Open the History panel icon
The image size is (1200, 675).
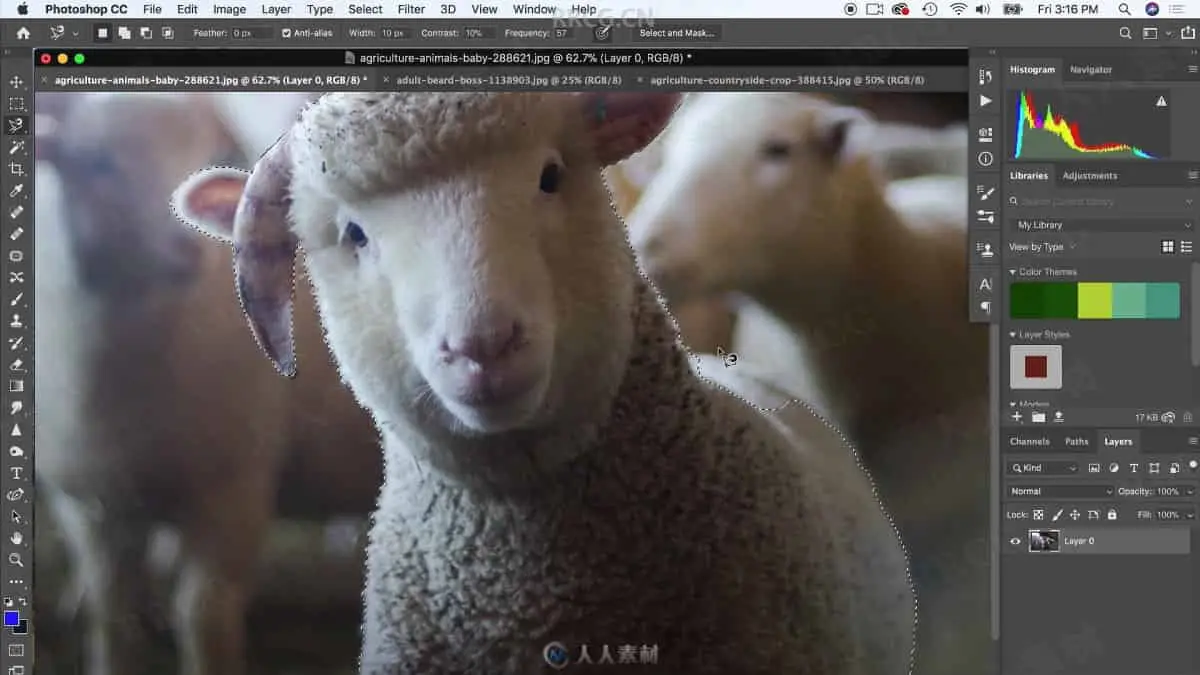click(986, 77)
